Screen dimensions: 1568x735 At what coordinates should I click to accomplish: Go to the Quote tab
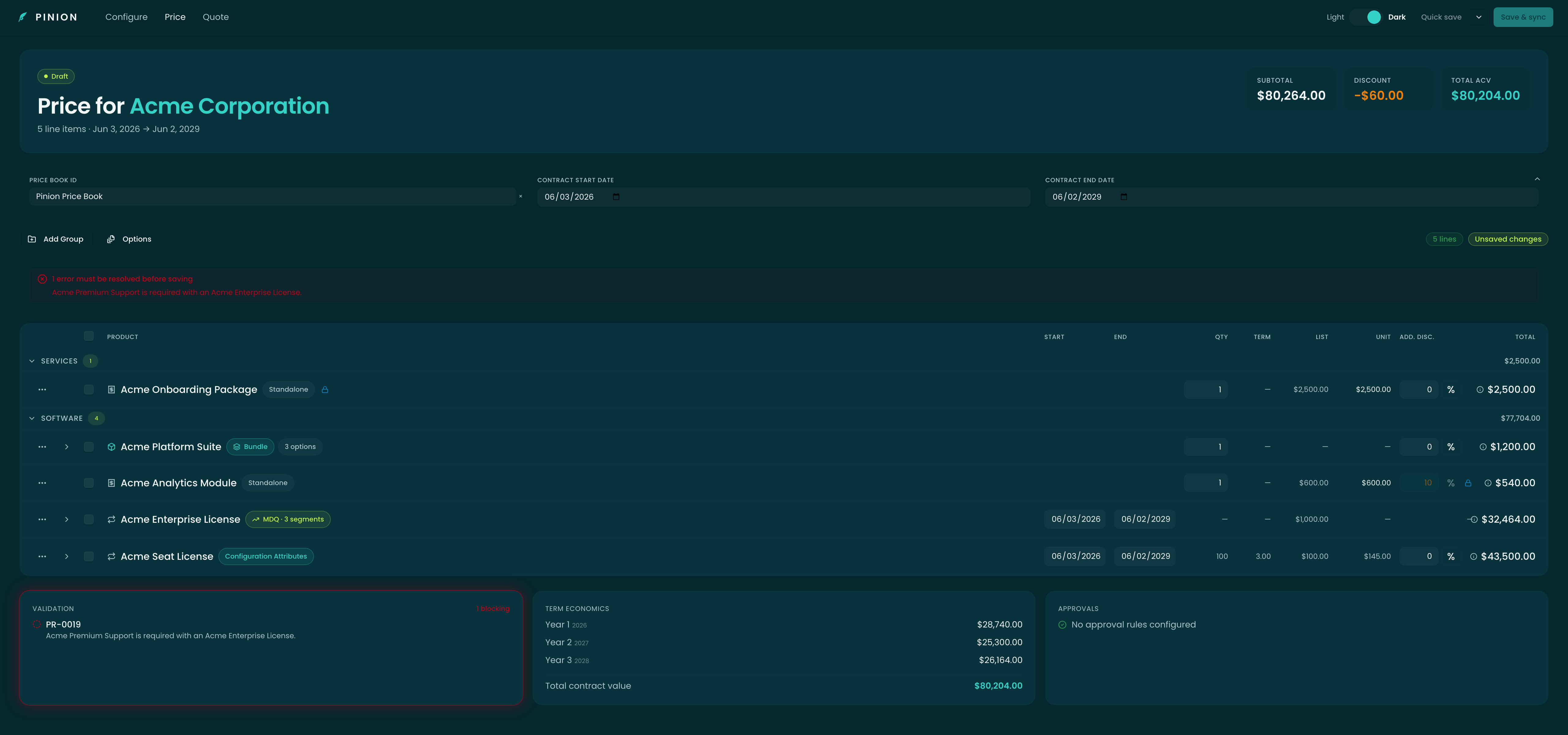point(216,17)
